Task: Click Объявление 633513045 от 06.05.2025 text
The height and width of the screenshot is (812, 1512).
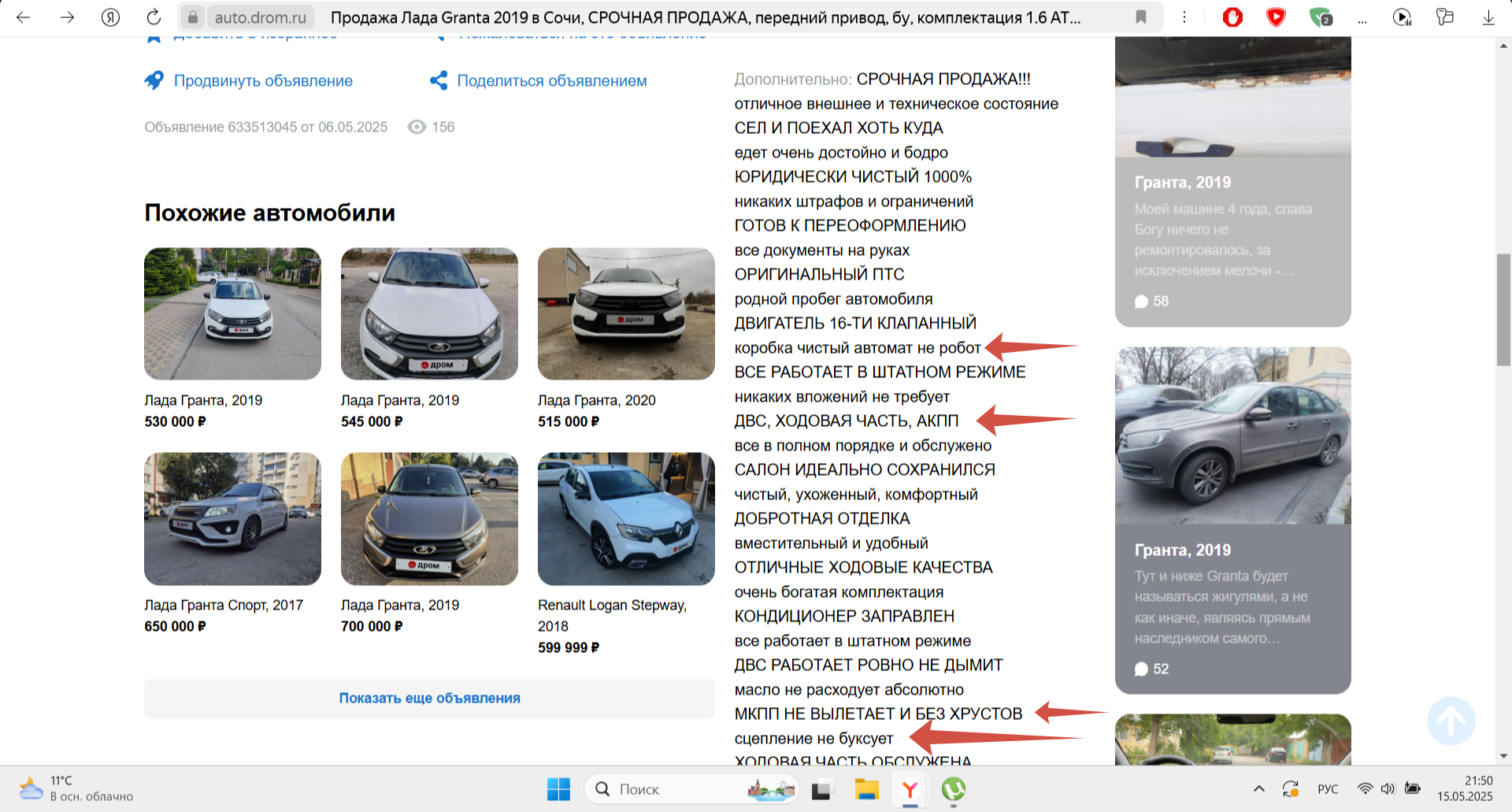Action: click(265, 127)
